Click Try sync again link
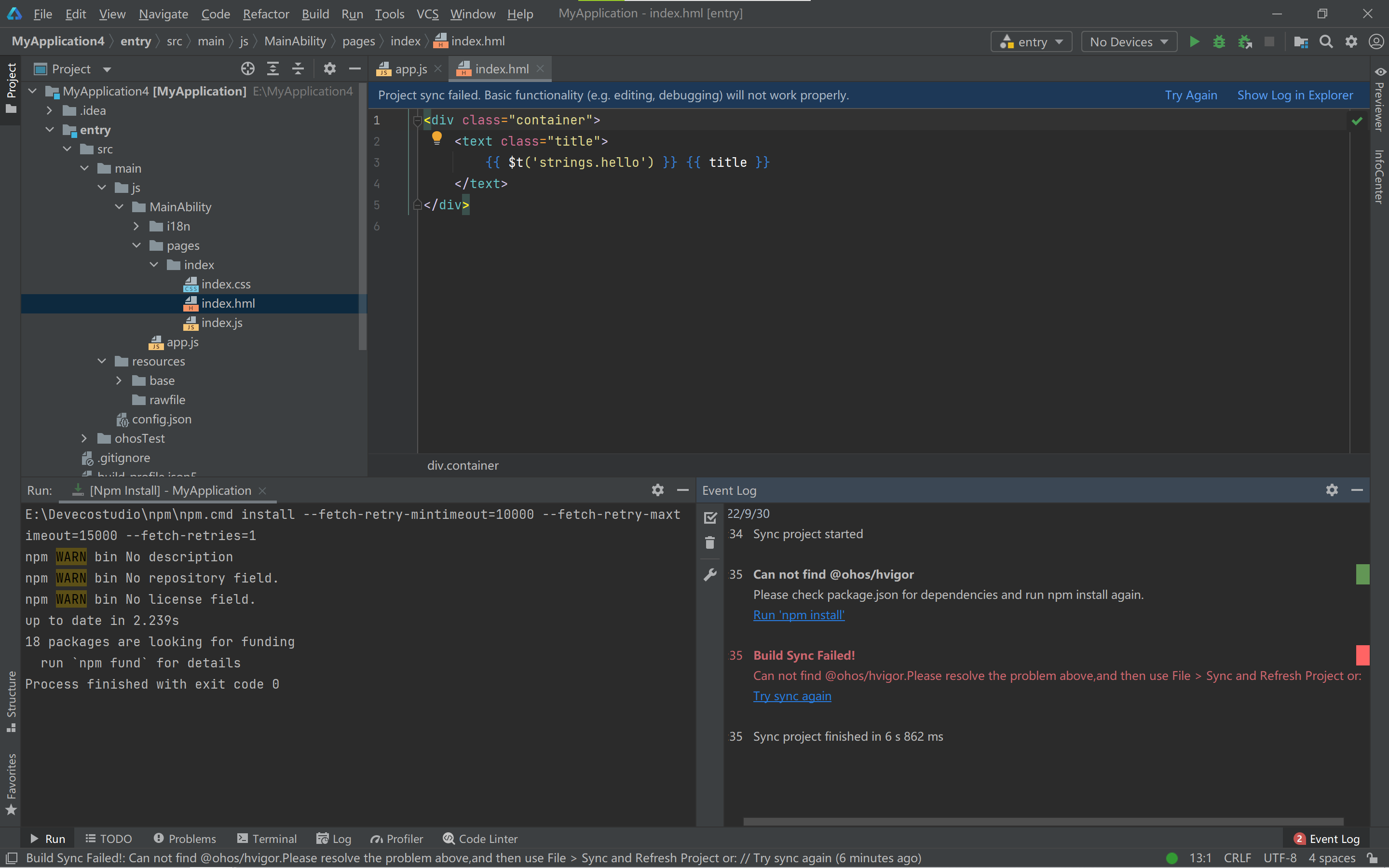This screenshot has height=868, width=1389. coord(792,696)
